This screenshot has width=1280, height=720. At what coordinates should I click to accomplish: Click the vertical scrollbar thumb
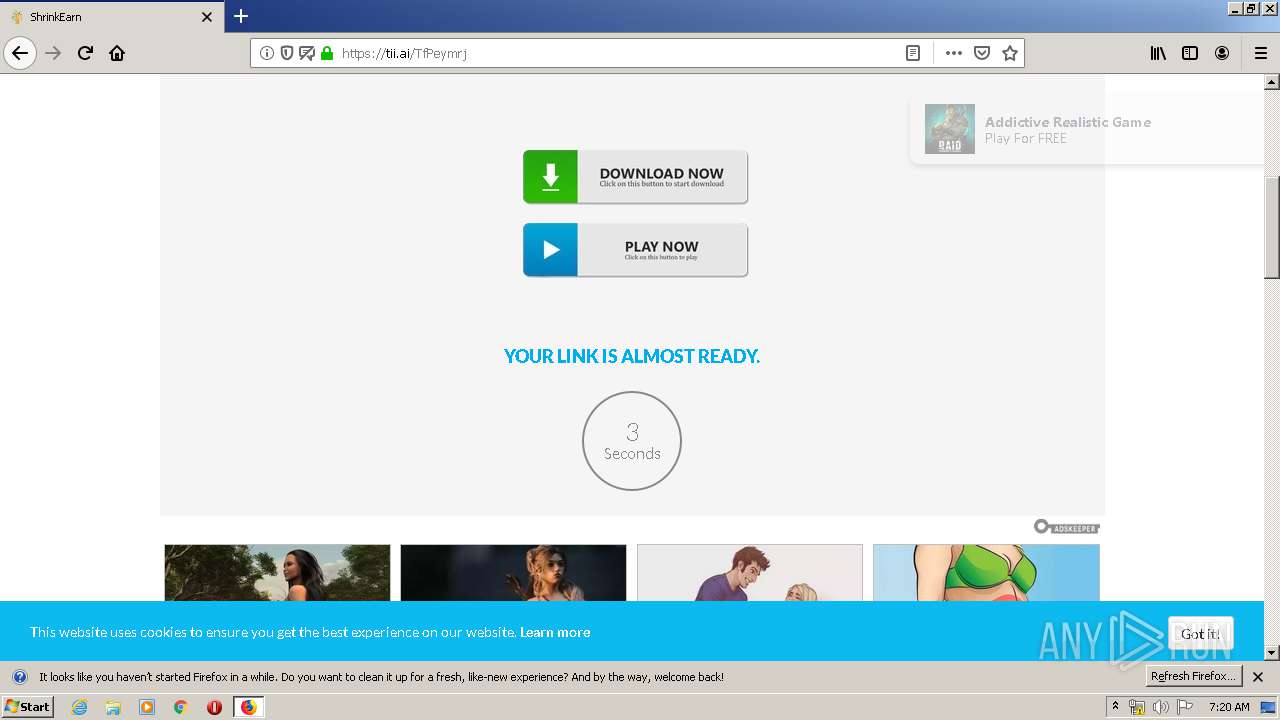(1272, 227)
